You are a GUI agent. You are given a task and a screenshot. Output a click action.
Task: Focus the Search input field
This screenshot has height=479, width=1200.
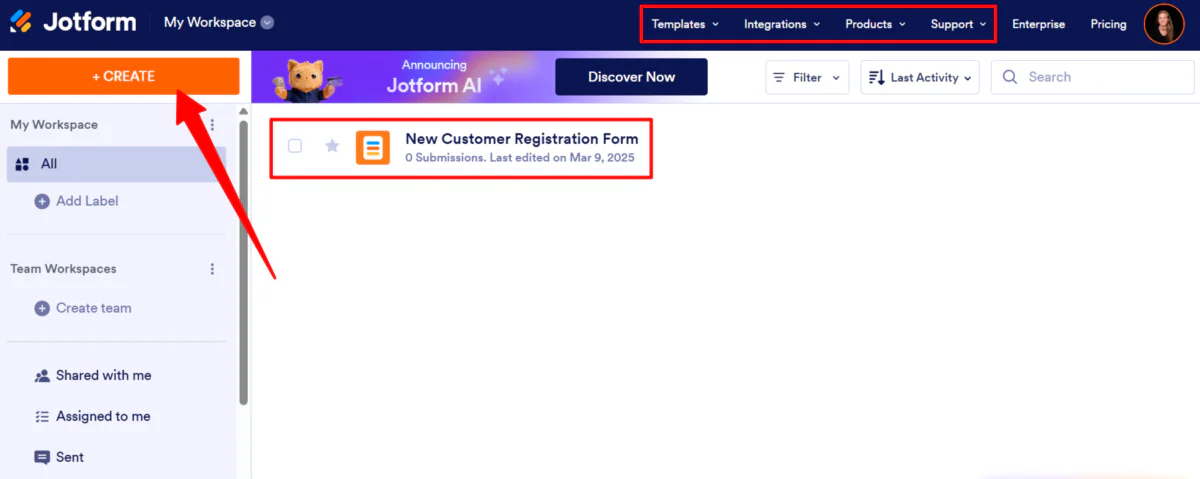coord(1093,77)
